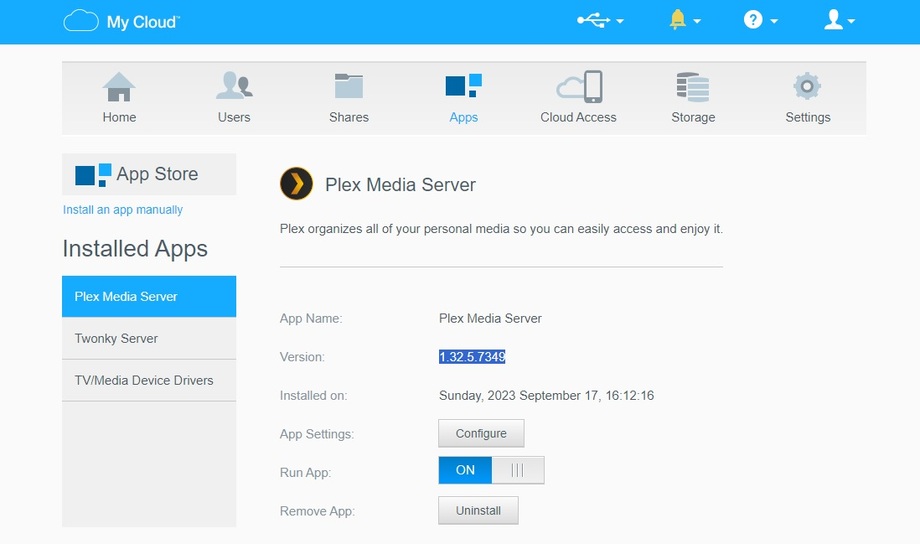This screenshot has height=544, width=920.
Task: Click the App Name: label
Action: click(311, 319)
